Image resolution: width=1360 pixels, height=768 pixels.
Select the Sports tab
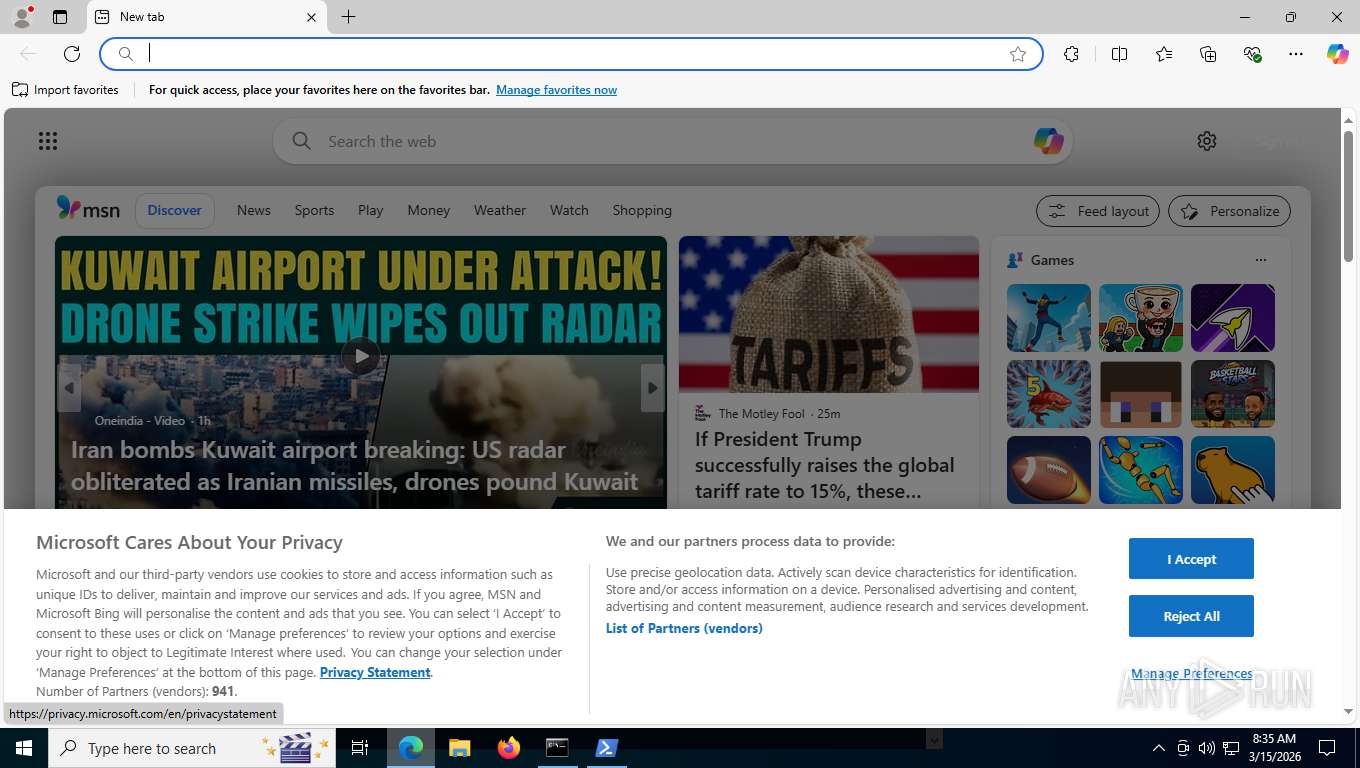pos(314,210)
